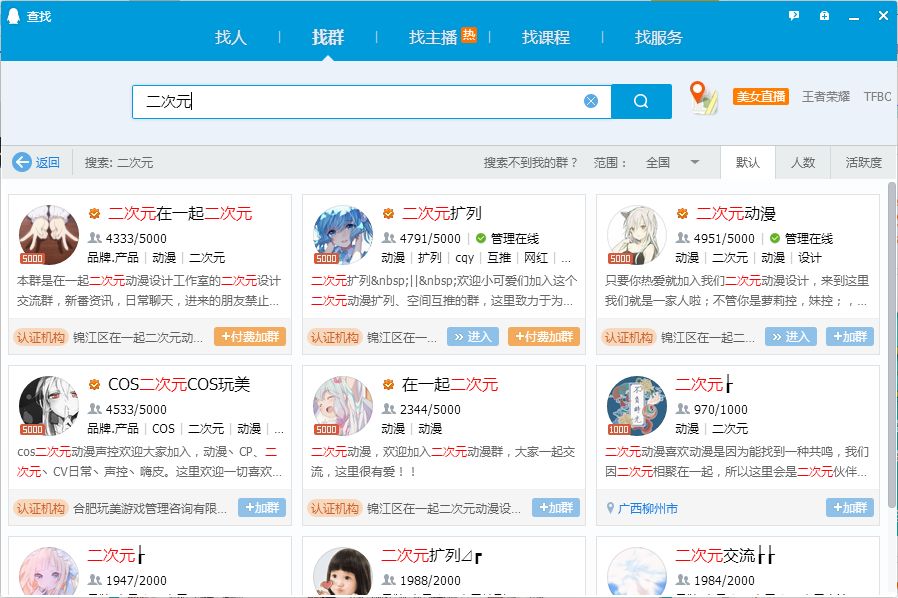Clear the search box with the X icon
898x598 pixels.
[591, 101]
